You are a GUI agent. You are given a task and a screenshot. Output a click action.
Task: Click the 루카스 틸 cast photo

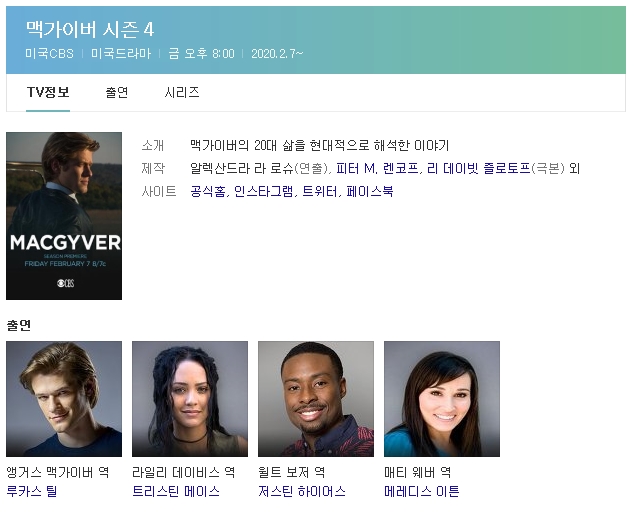(x=64, y=399)
